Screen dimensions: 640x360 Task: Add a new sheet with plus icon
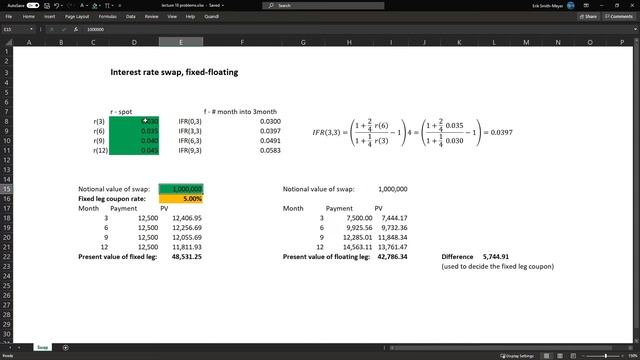pyautogui.click(x=65, y=348)
